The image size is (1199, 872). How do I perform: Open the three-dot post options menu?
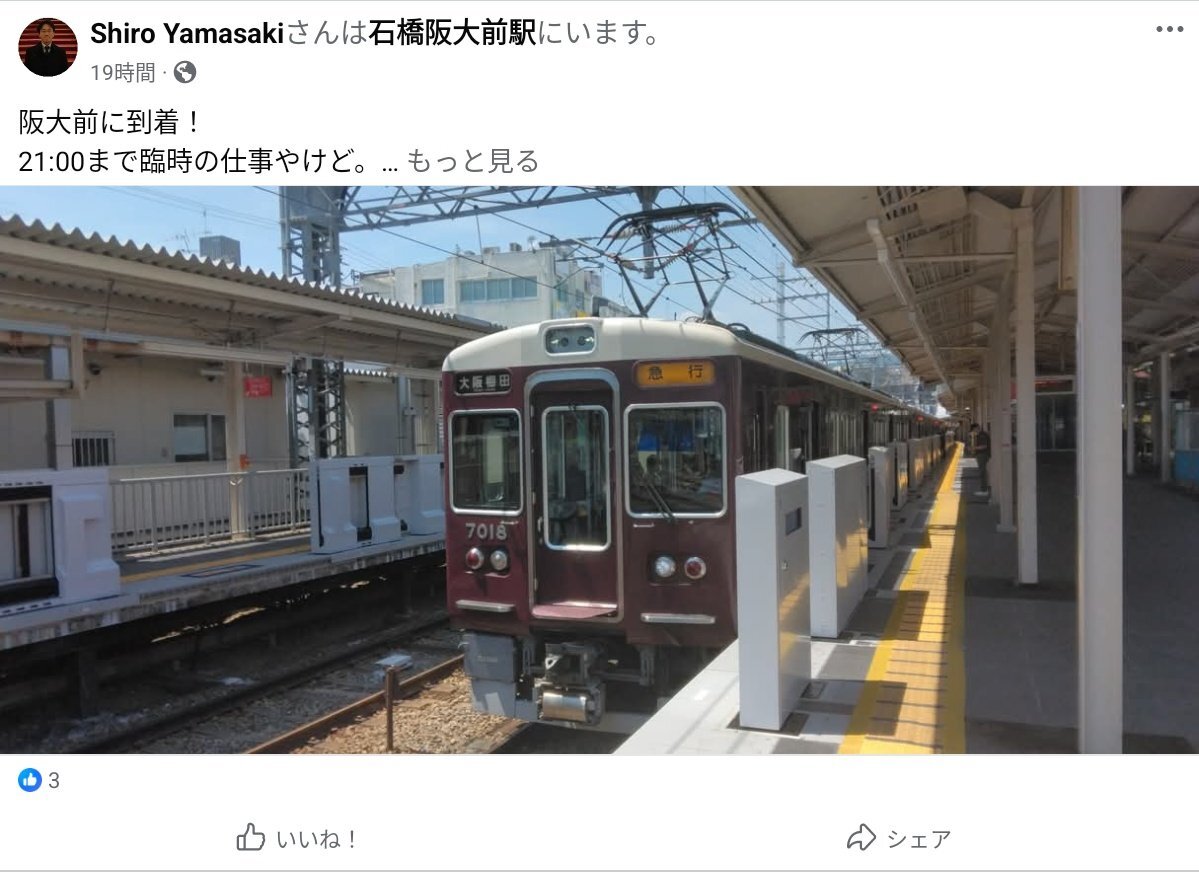1169,29
